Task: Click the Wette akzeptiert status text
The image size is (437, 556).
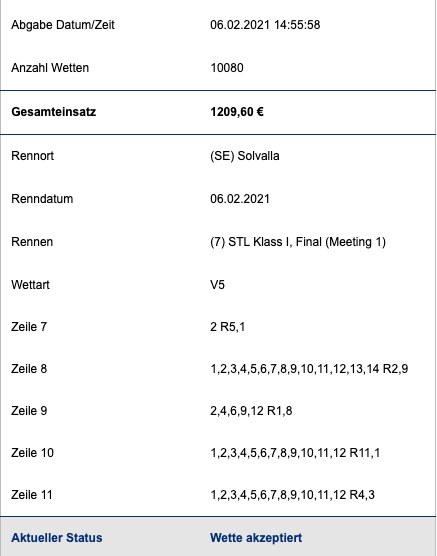Action: (256, 538)
